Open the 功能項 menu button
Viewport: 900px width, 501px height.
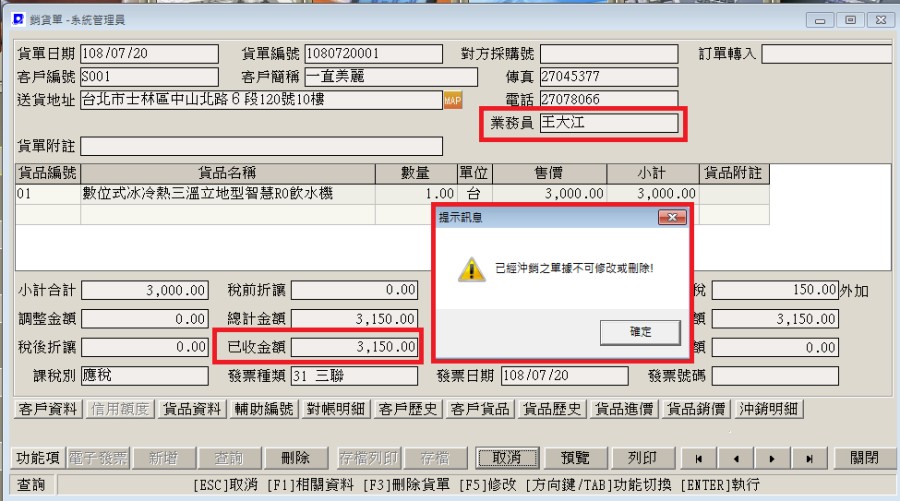pyautogui.click(x=38, y=458)
